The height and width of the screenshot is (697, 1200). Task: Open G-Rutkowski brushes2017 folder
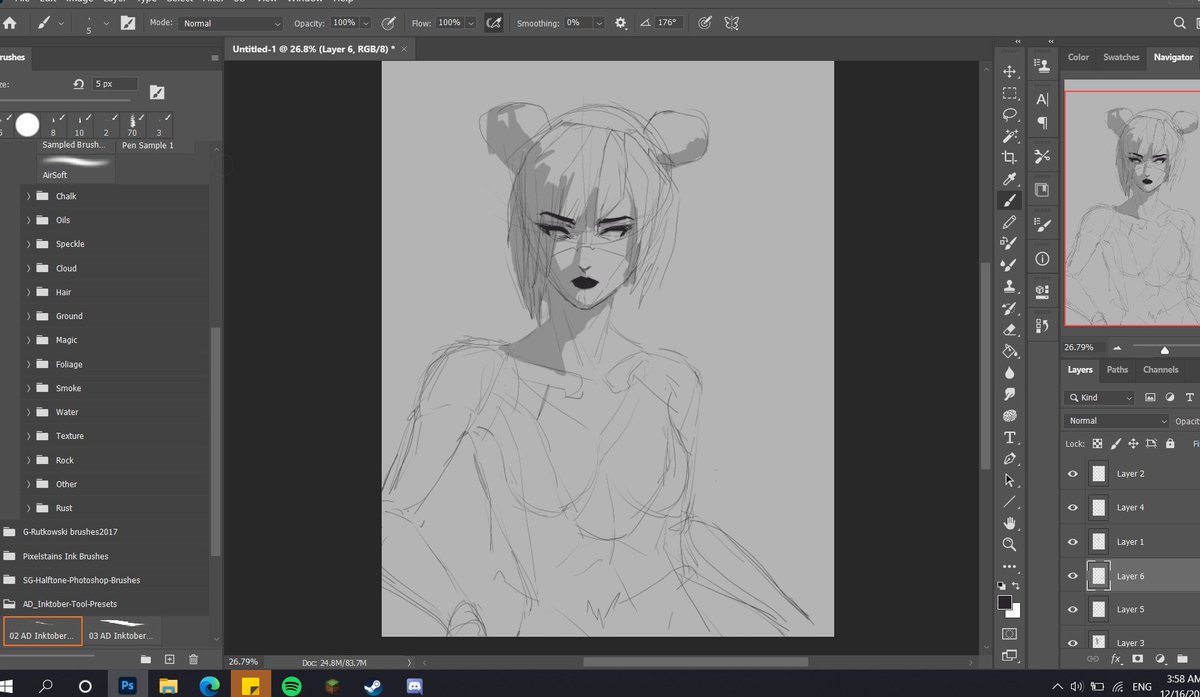pyautogui.click(x=70, y=532)
